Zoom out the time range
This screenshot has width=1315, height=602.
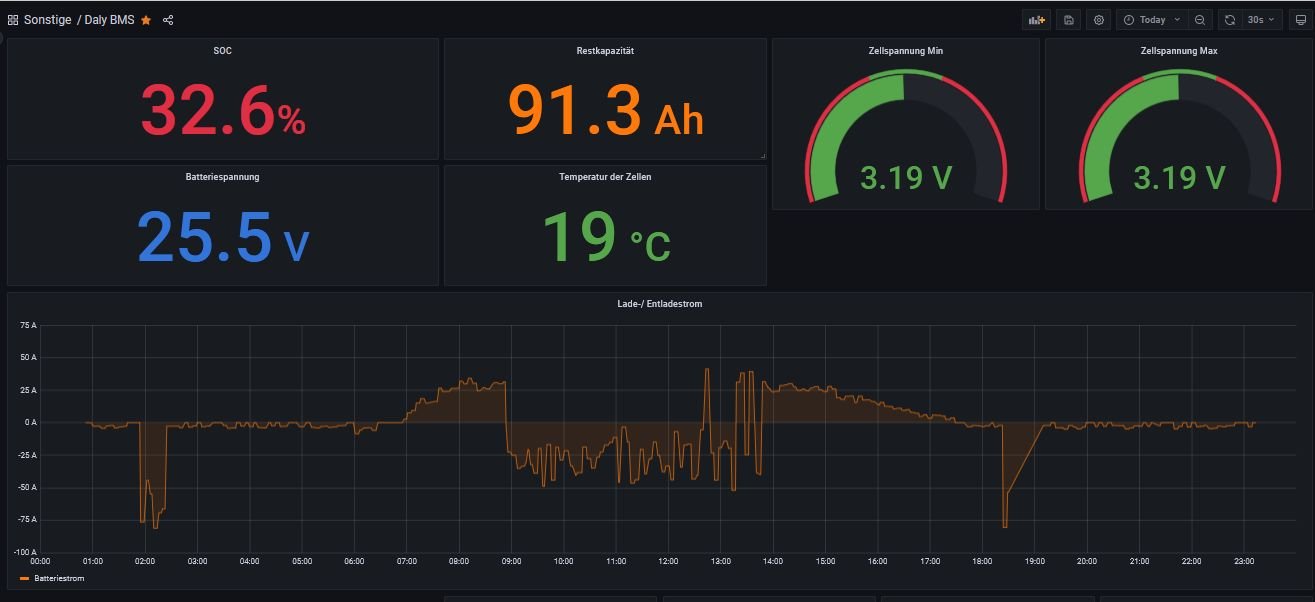(x=1200, y=20)
